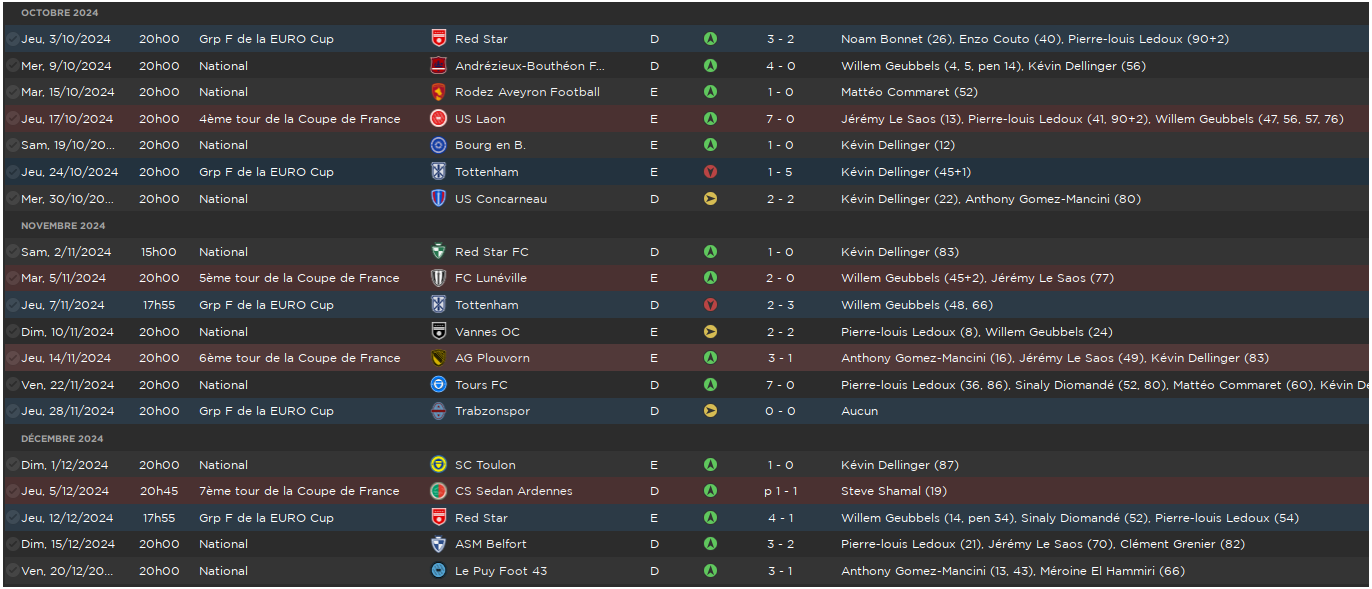The width and height of the screenshot is (1372, 589).
Task: Click the red loss icon on 24/10/2024 match
Action: [710, 172]
